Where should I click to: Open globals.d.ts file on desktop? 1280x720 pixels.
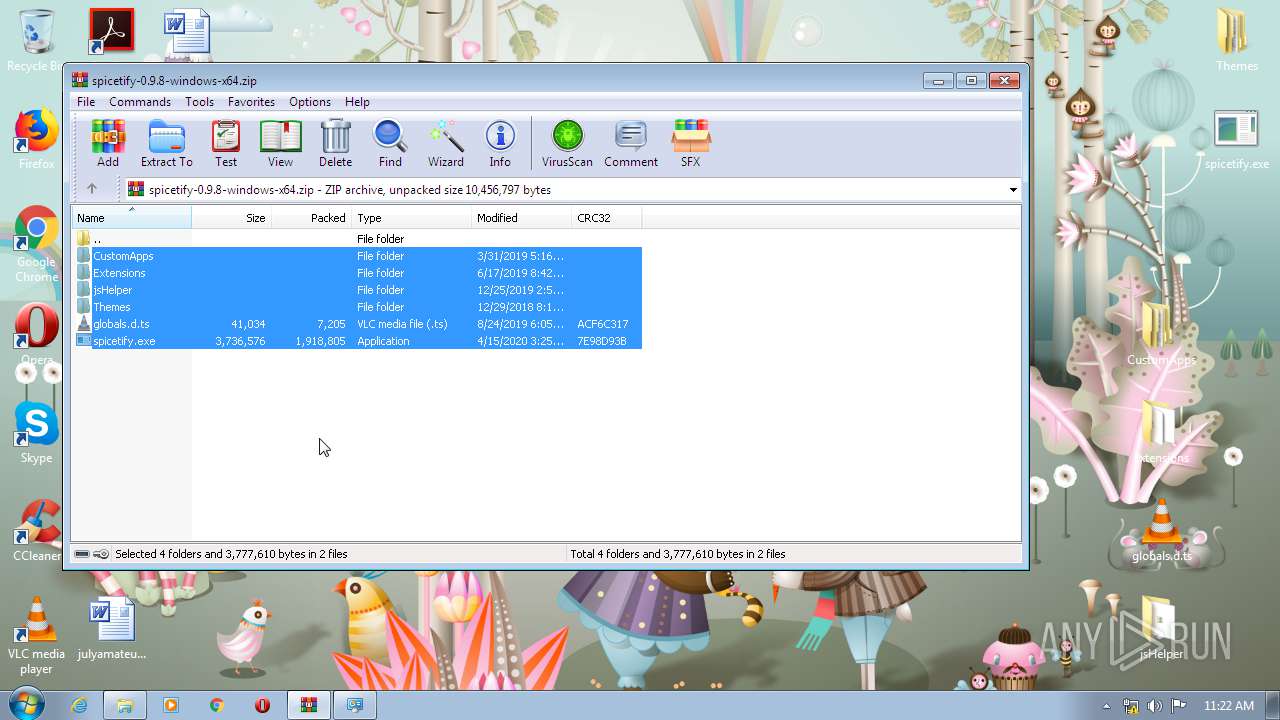[x=1161, y=530]
